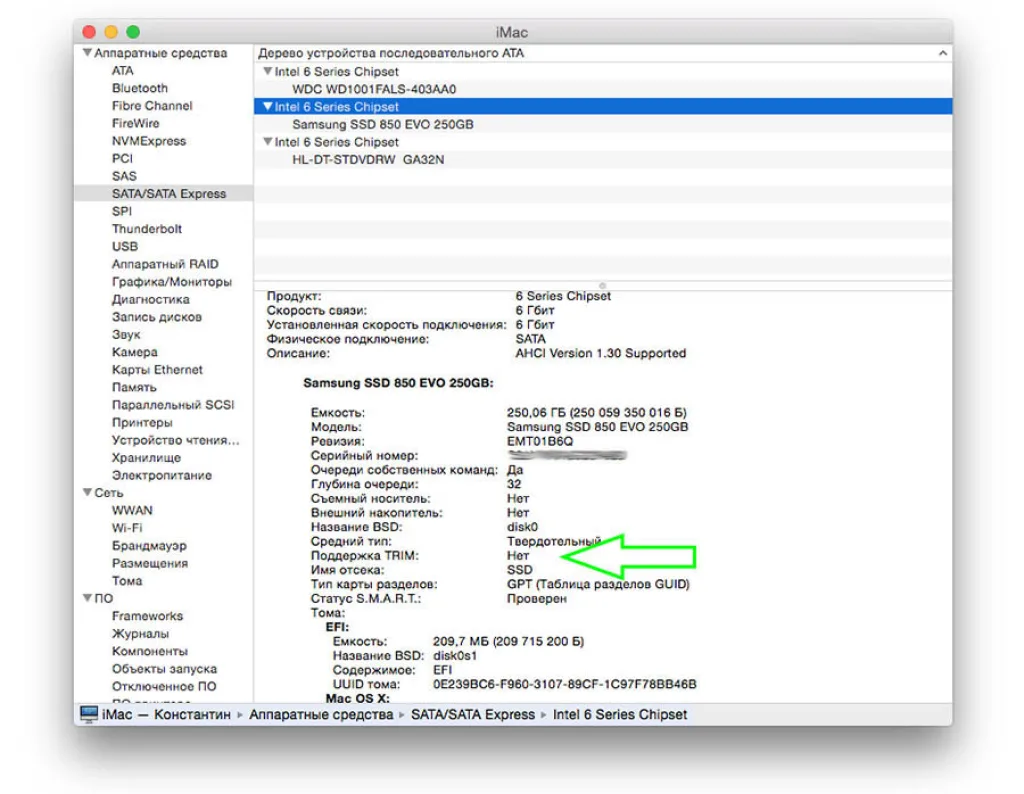The height and width of the screenshot is (794, 1024).
Task: Open Брандмауэр in the sidebar
Action: coord(149,546)
